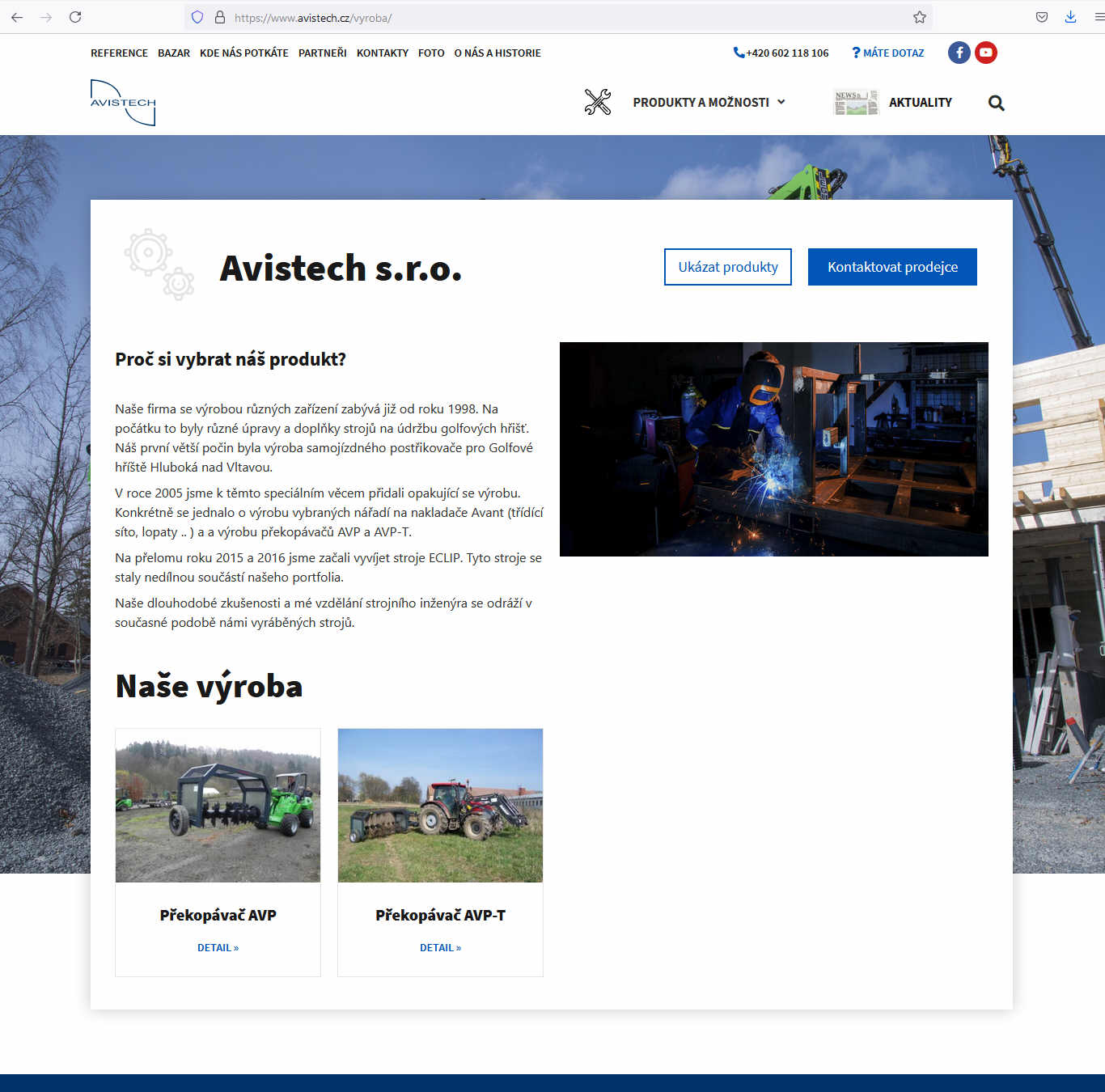Open the Foto gallery link
1105x1092 pixels.
pos(431,53)
